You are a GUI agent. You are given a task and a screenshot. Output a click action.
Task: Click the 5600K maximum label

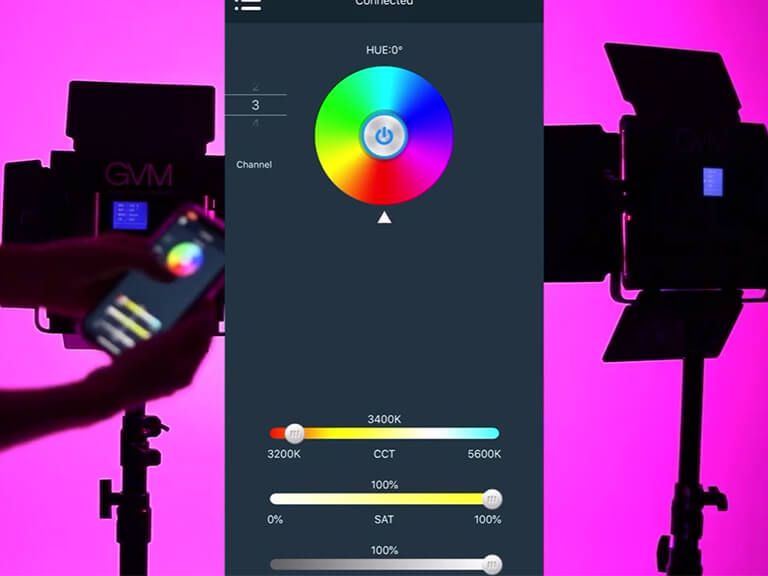click(484, 454)
